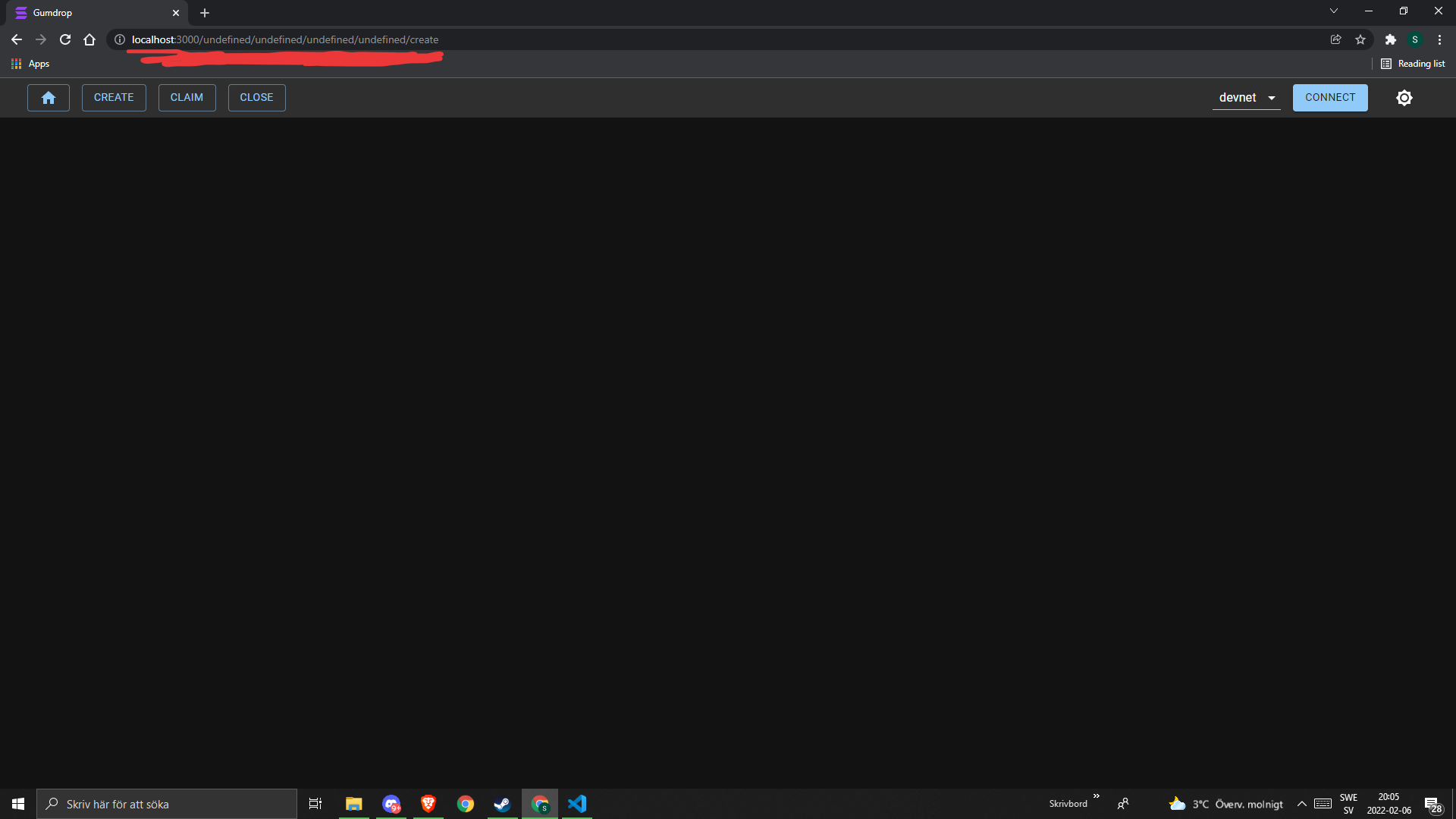Open Chrome three-dot menu

(1439, 39)
